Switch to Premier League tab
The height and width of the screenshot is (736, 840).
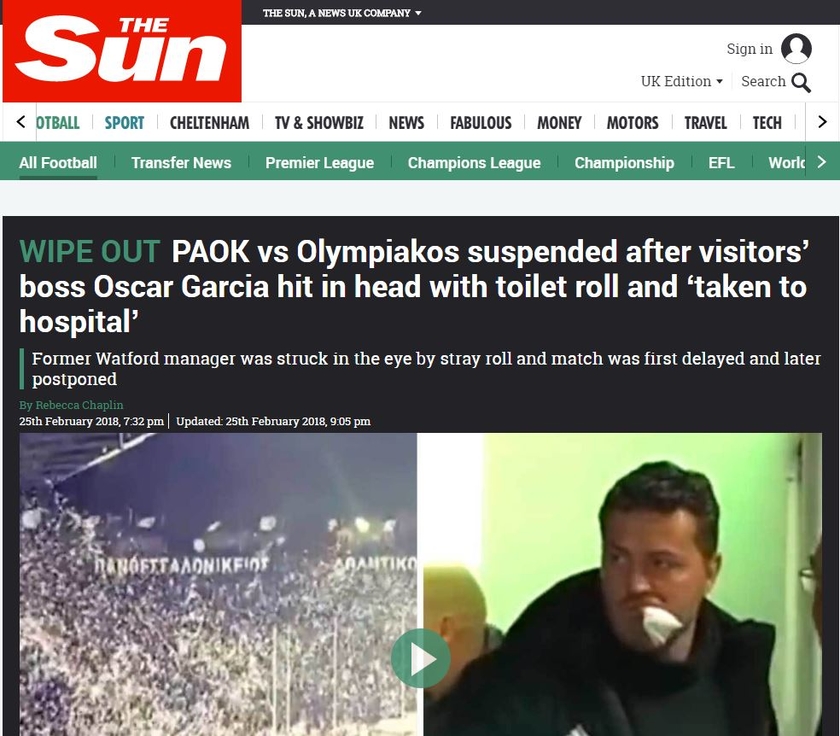click(x=319, y=162)
